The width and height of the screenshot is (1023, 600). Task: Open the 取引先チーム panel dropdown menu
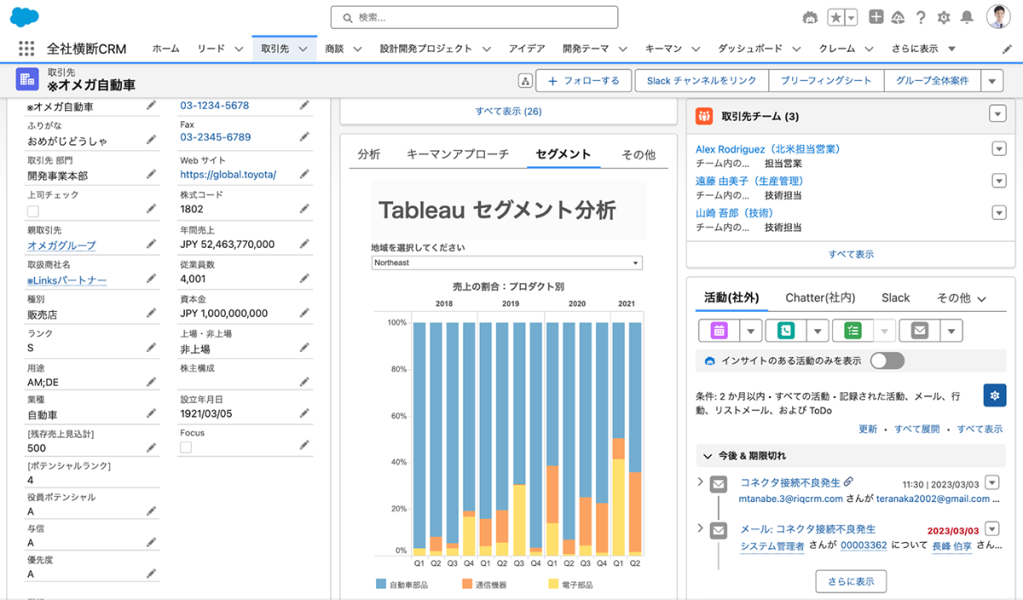click(998, 113)
